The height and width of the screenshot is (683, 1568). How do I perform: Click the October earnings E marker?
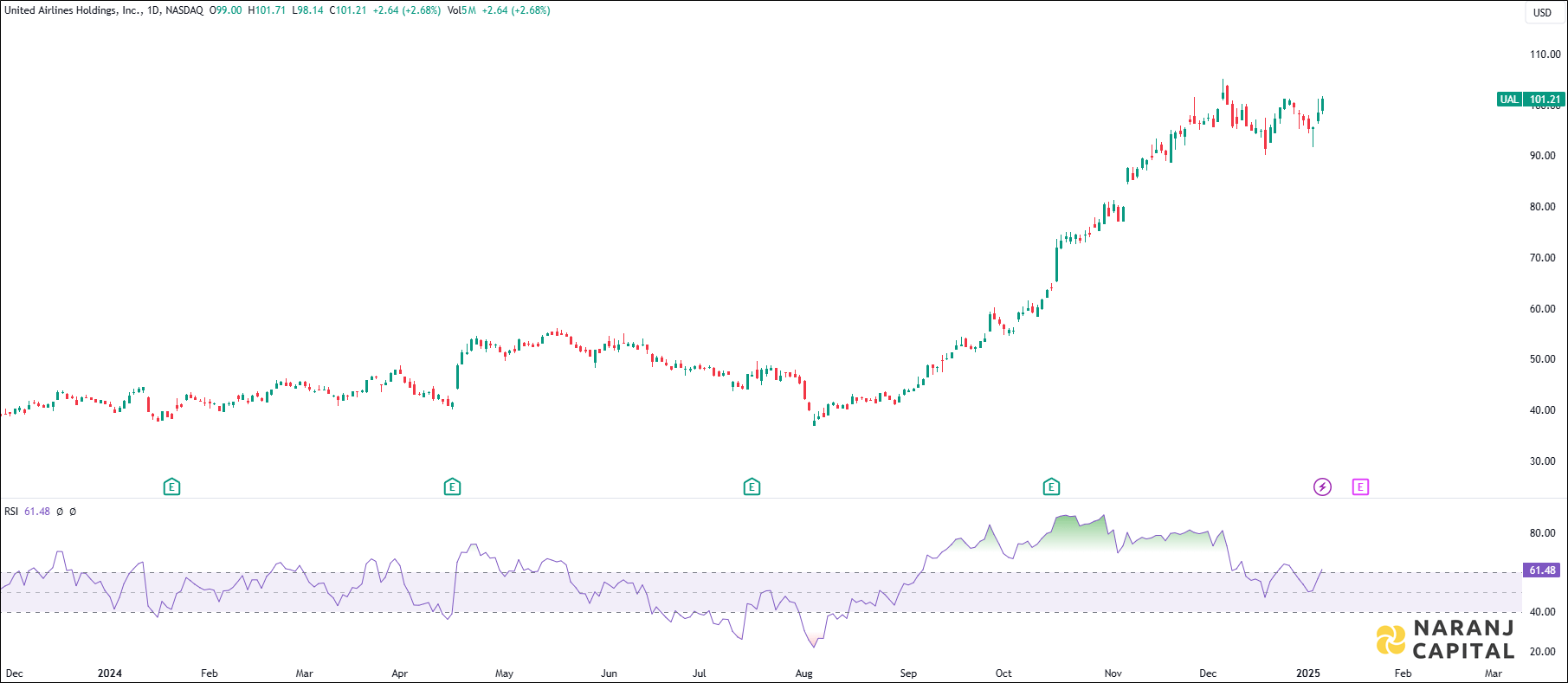coord(1051,487)
